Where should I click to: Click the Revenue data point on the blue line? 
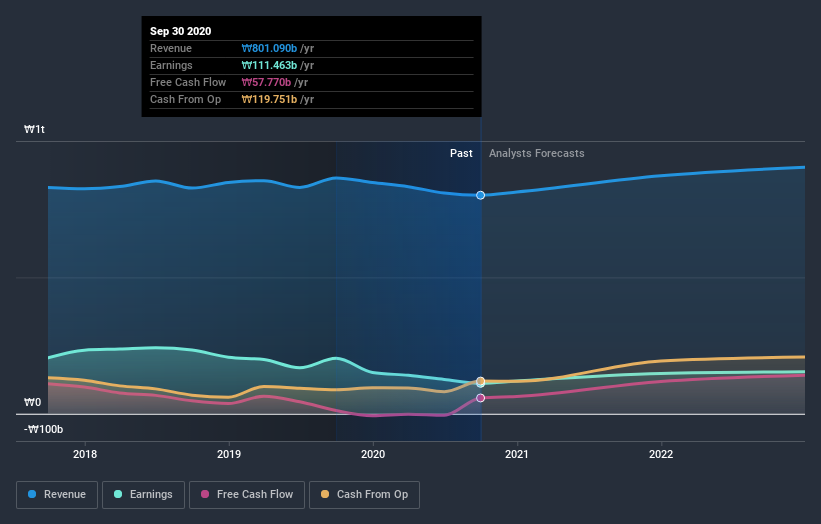pyautogui.click(x=480, y=195)
